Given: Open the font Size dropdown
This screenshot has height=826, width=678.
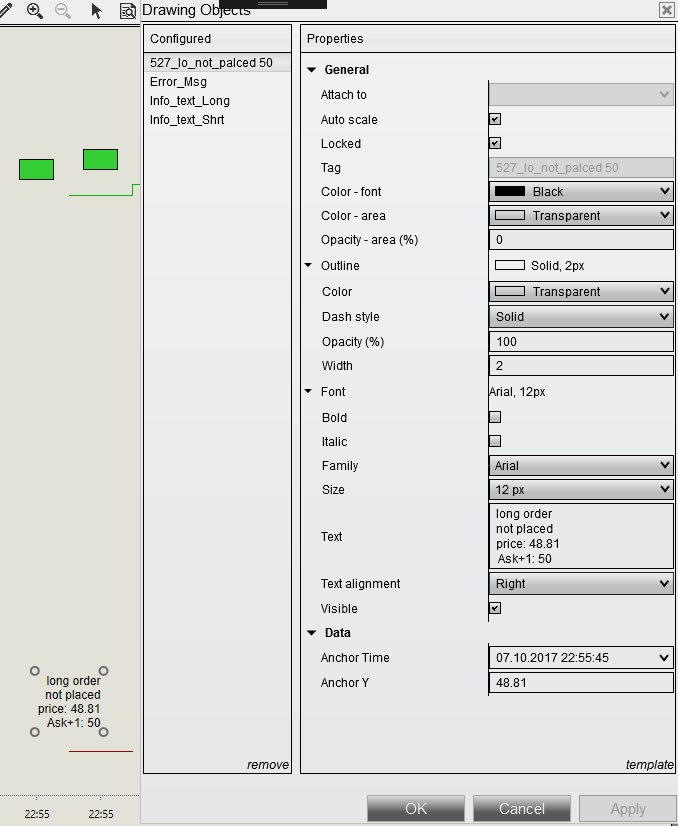Looking at the screenshot, I should [581, 489].
